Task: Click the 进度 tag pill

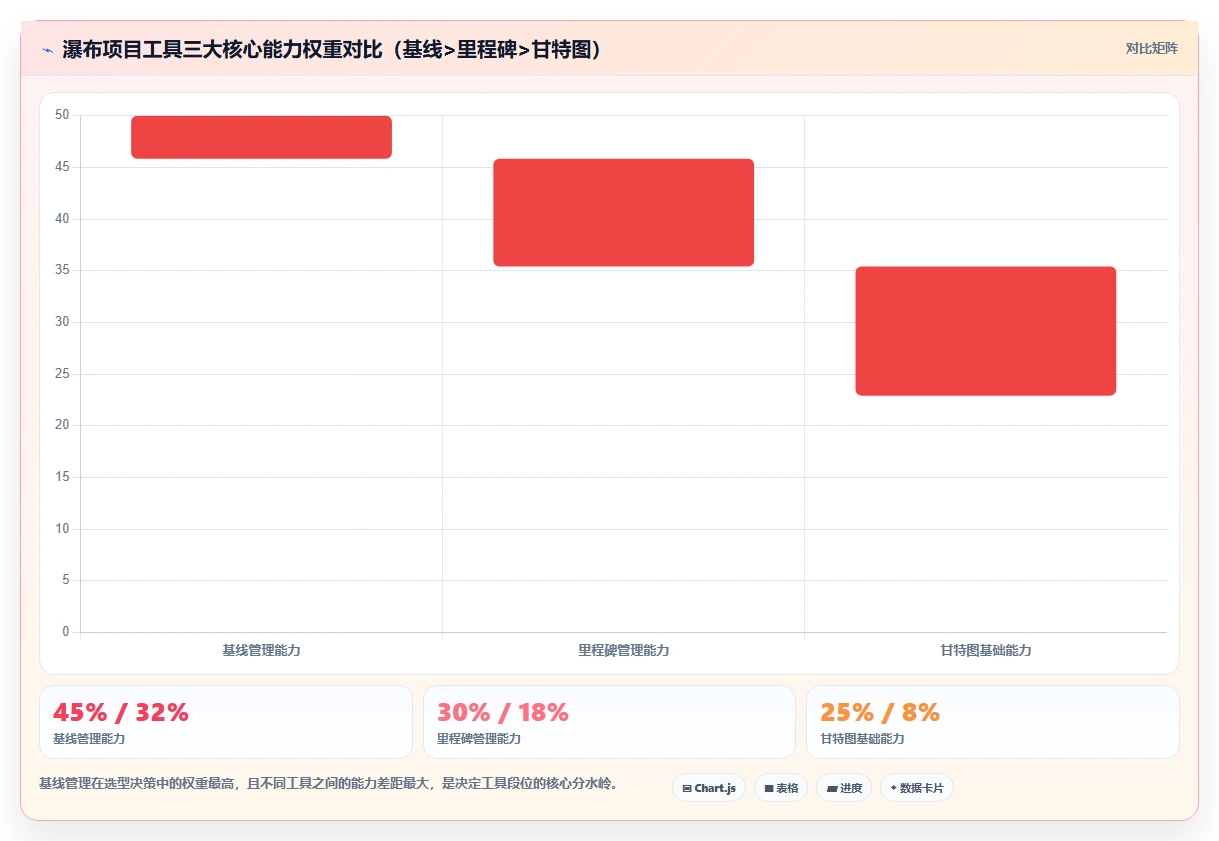Action: coord(844,788)
